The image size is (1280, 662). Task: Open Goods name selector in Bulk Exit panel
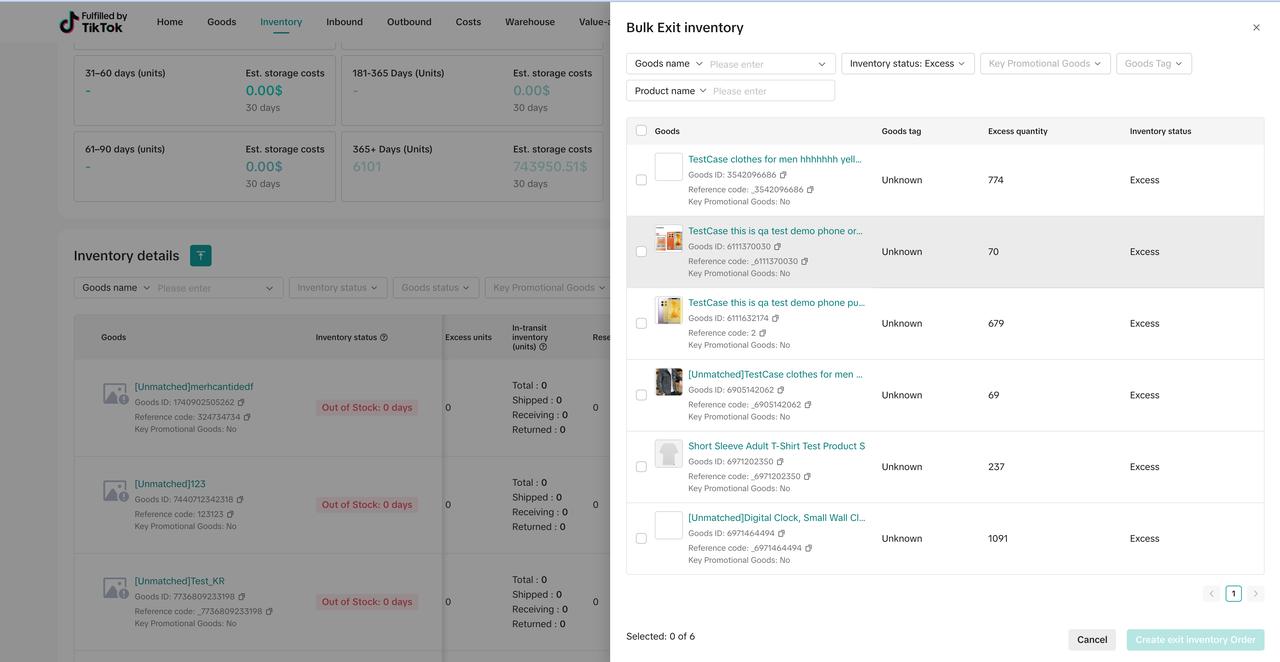point(668,64)
